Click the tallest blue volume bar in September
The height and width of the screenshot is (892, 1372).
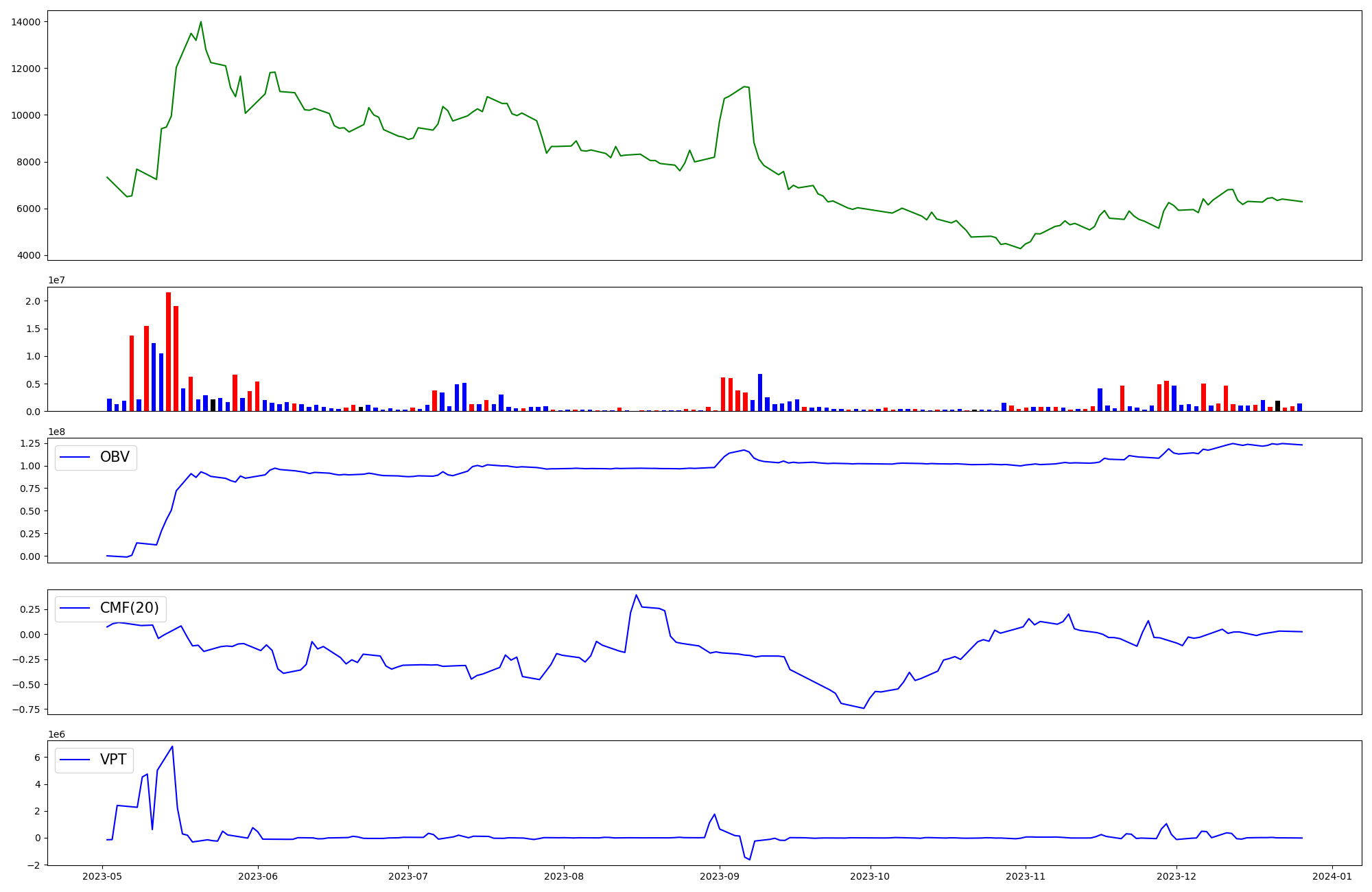pos(759,392)
